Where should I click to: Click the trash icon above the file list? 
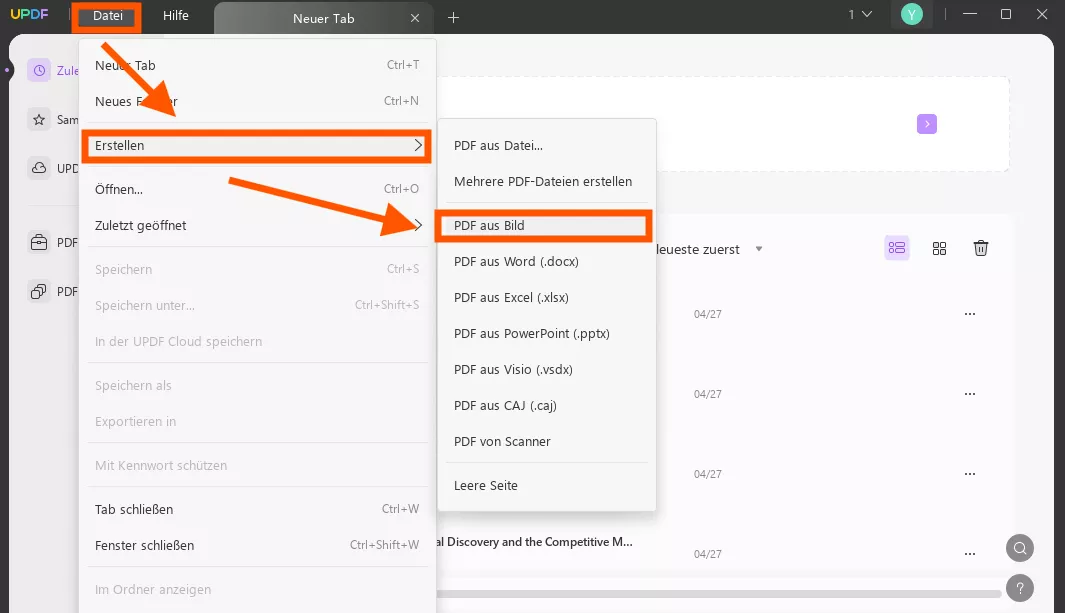(981, 247)
